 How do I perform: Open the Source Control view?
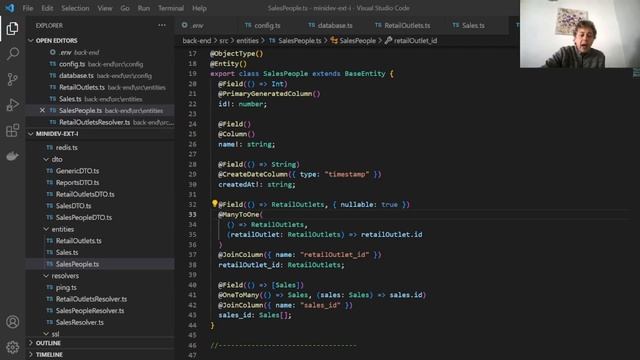[12, 79]
